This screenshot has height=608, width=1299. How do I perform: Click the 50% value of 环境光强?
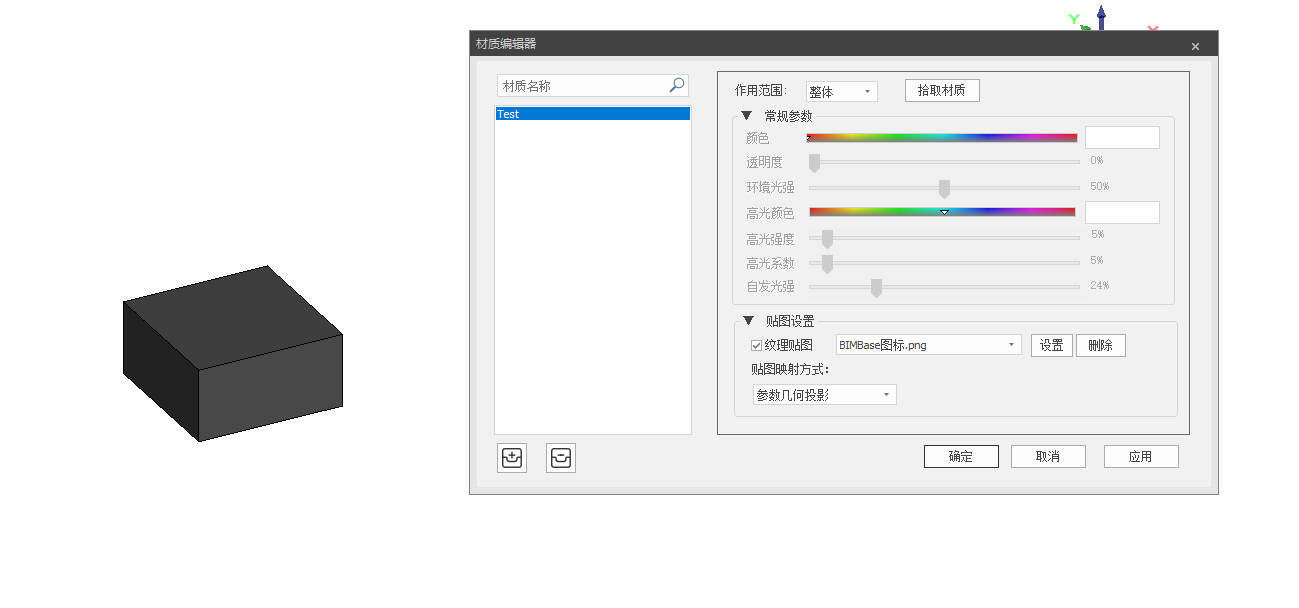[1100, 187]
